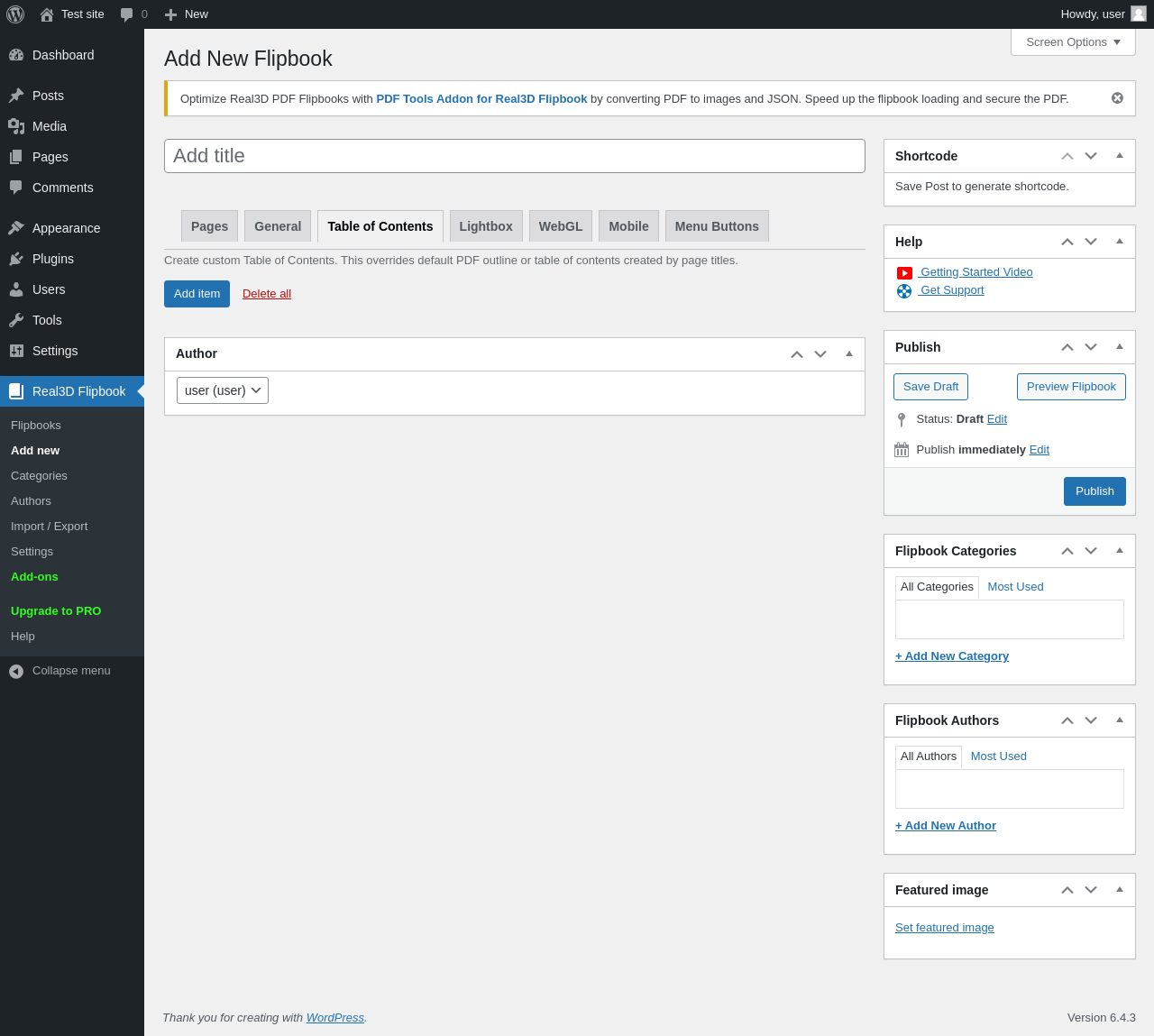This screenshot has width=1154, height=1036.
Task: Click Getting Started Video link
Action: pos(975,272)
